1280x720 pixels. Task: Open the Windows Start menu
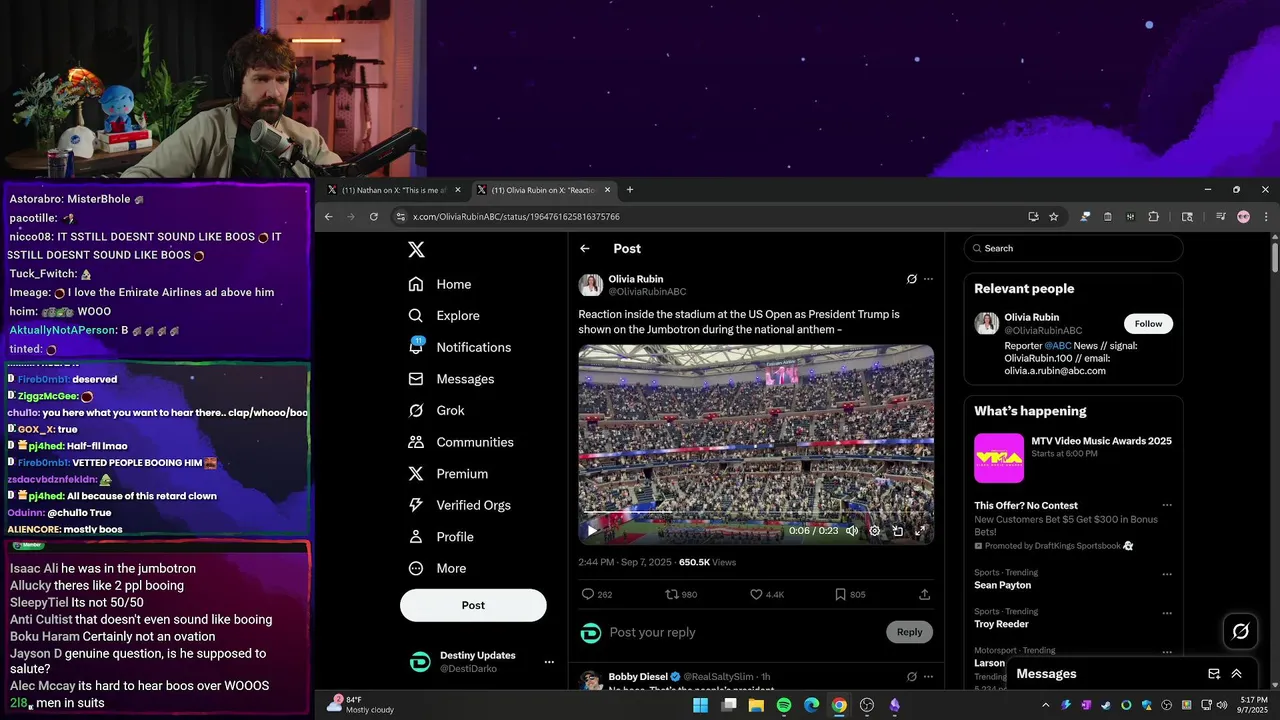tap(701, 705)
